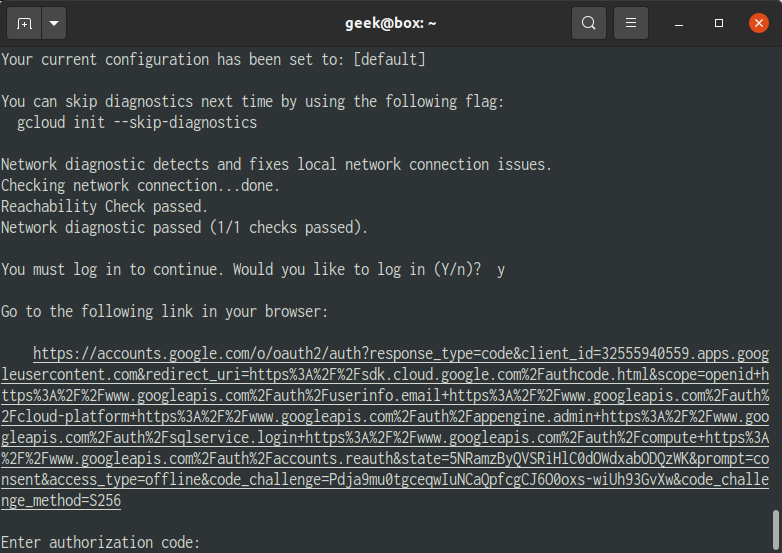Screen dimensions: 782x553
Task: Click the link line ending S256
Action: coord(61,501)
